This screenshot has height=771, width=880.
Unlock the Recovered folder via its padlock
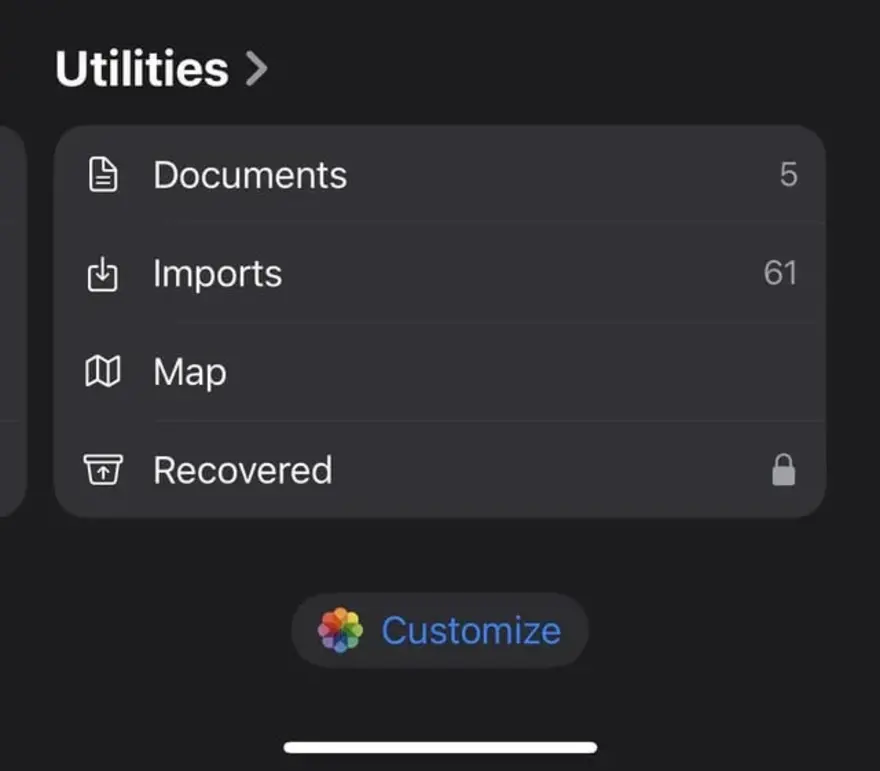[x=784, y=469]
